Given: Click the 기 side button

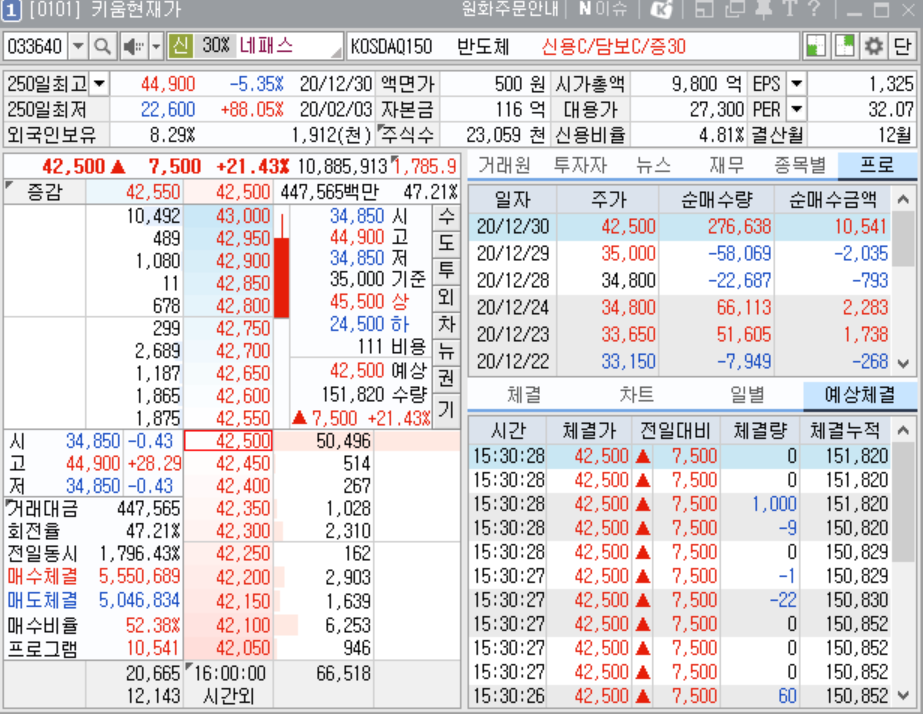Looking at the screenshot, I should [446, 408].
